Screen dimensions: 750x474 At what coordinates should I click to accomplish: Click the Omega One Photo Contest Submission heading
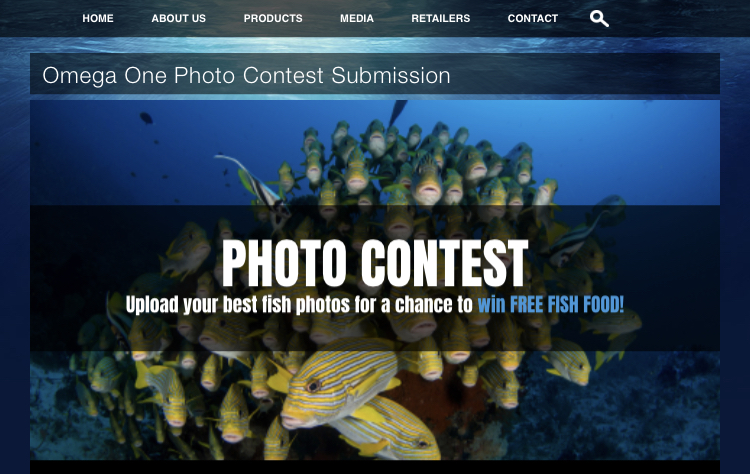click(246, 76)
